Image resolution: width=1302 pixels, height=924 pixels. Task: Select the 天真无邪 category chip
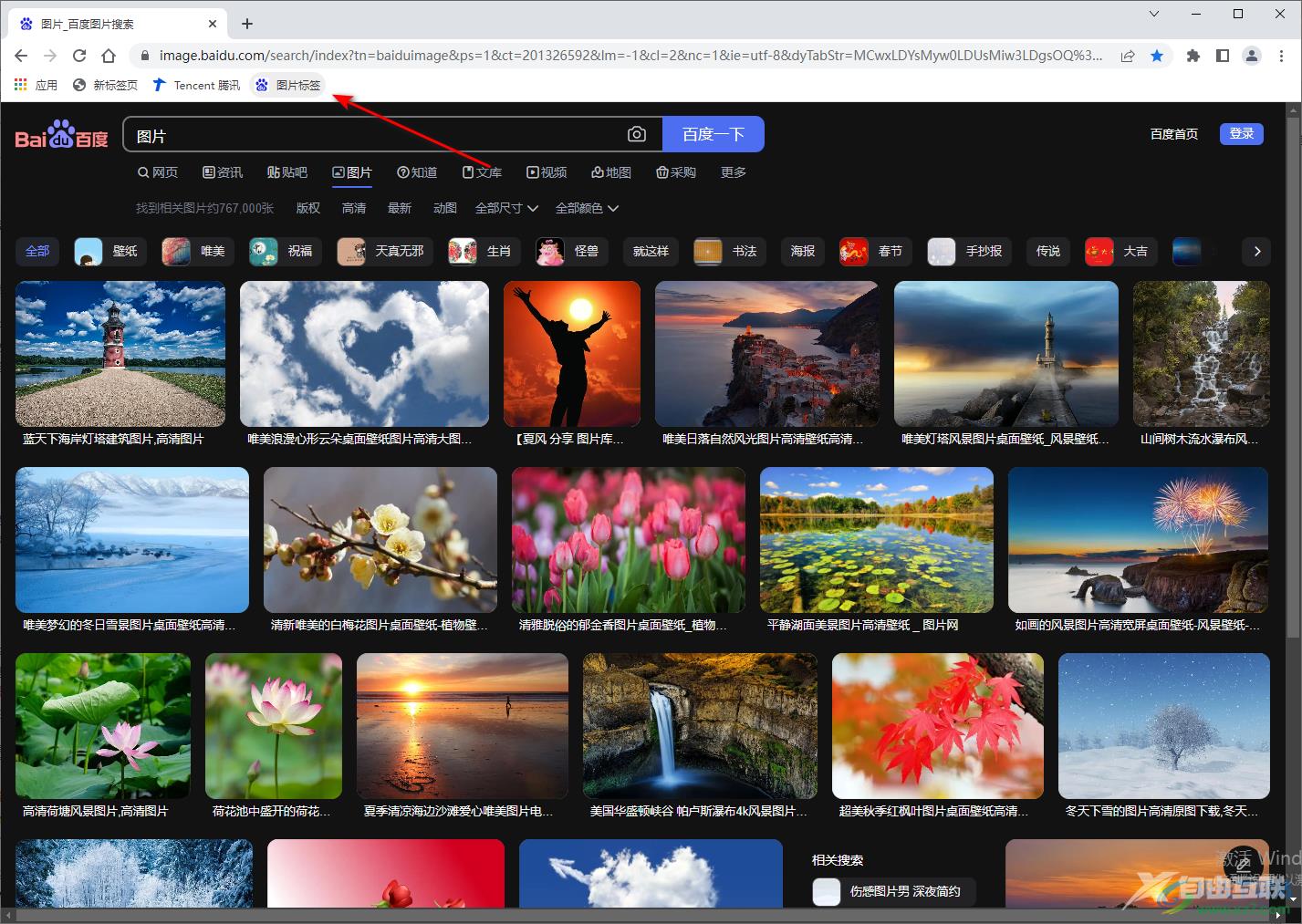click(385, 251)
